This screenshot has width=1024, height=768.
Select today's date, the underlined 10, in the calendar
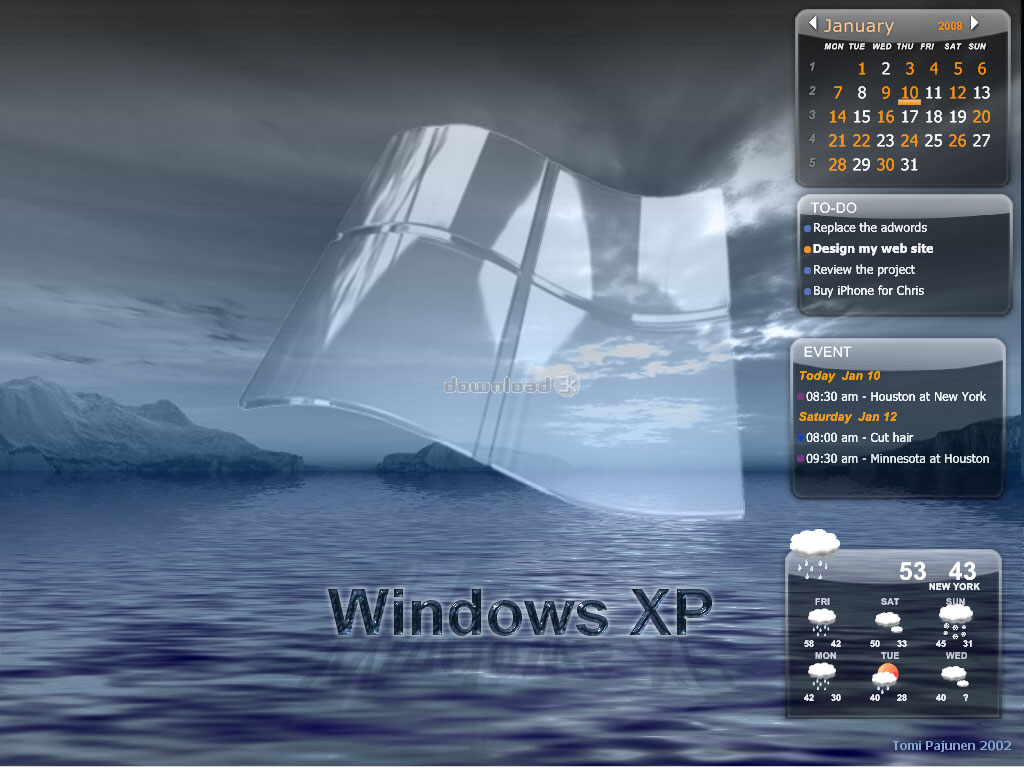pyautogui.click(x=910, y=93)
